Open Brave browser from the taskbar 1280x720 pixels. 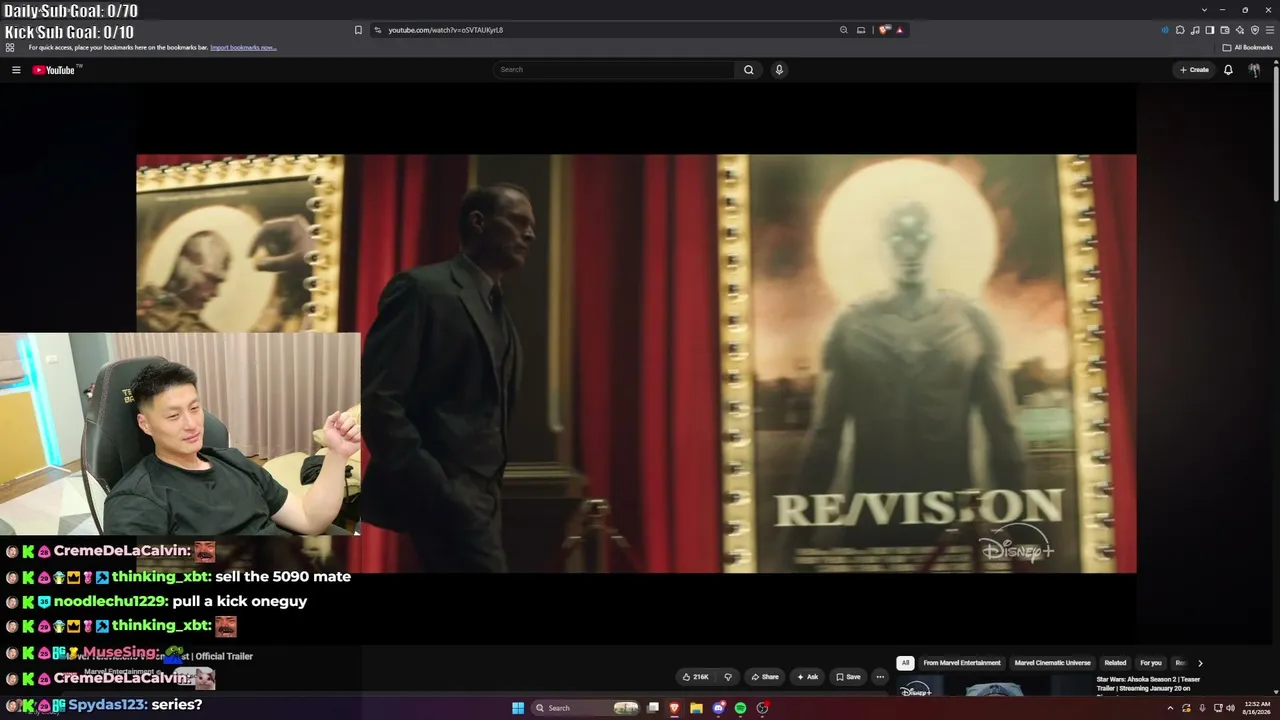point(674,708)
